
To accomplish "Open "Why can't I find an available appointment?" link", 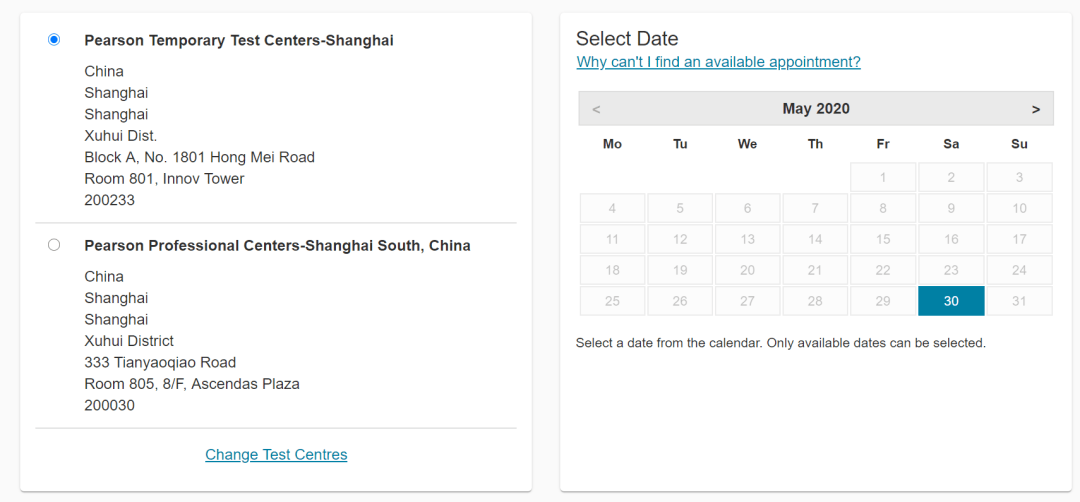I will click(718, 62).
